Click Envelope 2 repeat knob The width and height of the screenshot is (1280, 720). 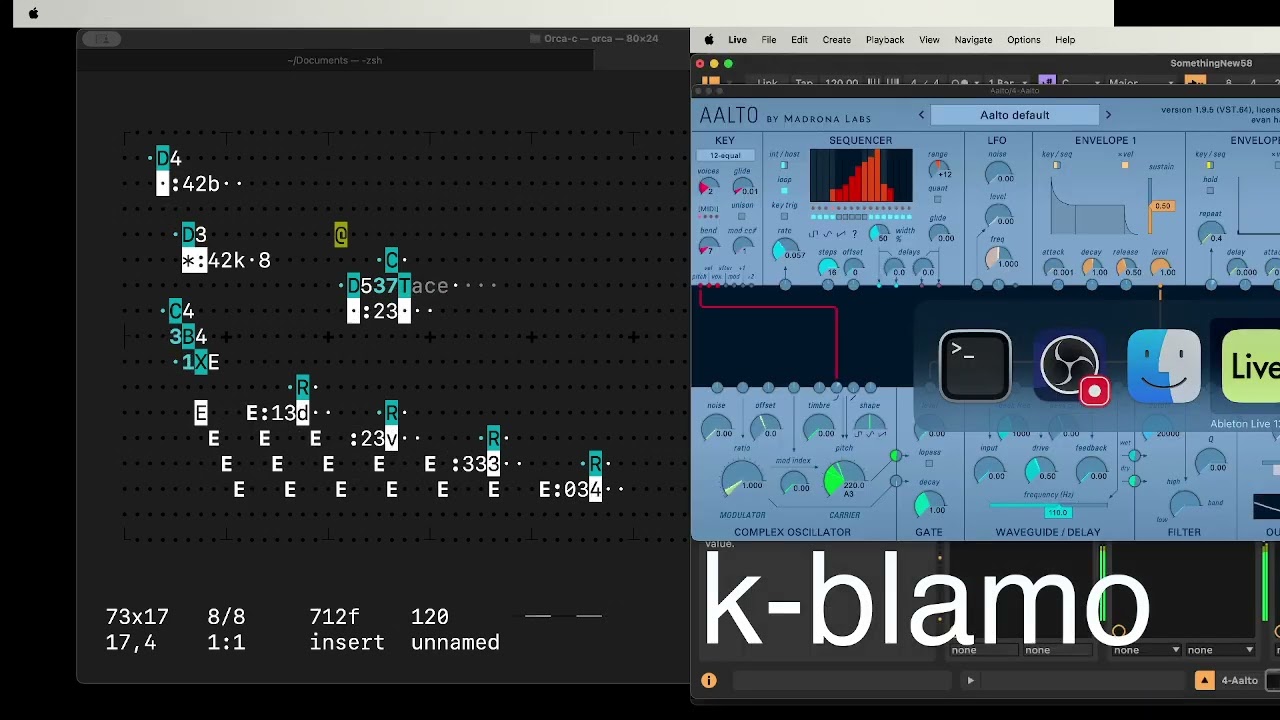(x=1210, y=232)
